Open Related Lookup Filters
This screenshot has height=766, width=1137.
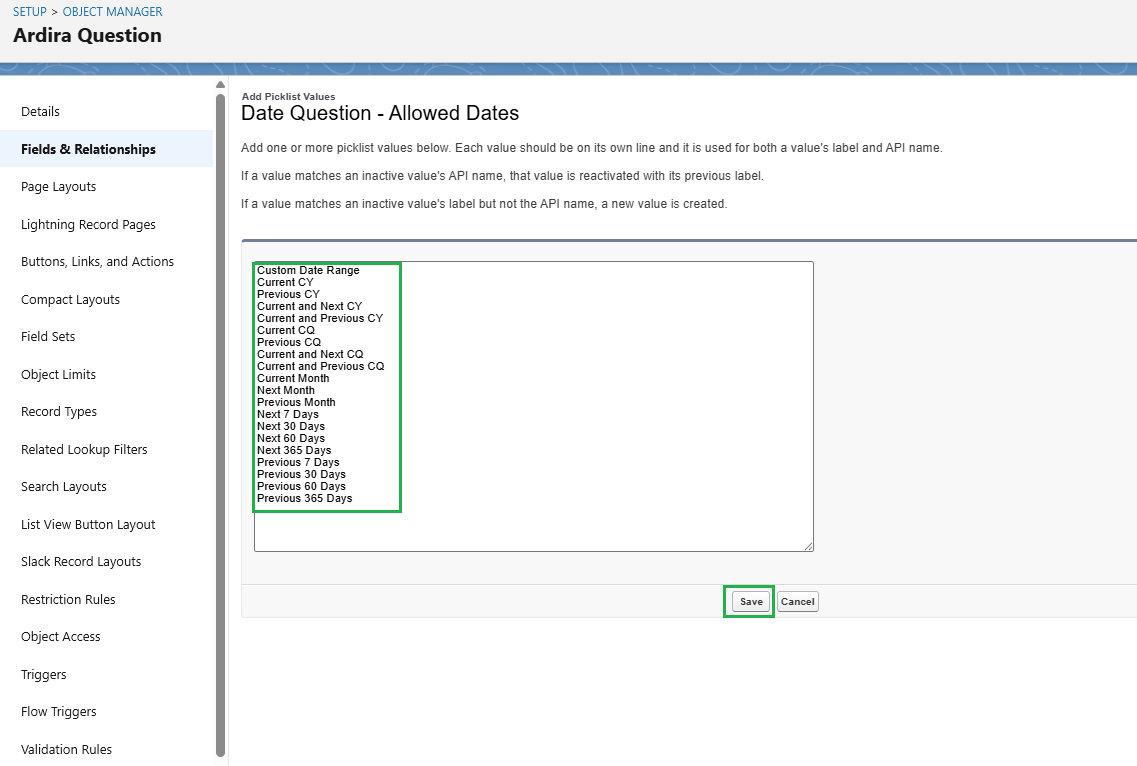click(x=84, y=449)
